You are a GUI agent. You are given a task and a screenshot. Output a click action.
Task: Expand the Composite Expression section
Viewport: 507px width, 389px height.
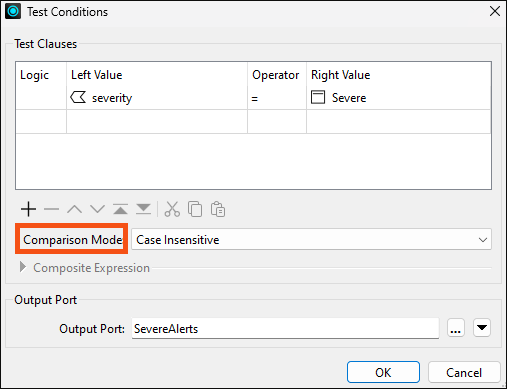23,267
